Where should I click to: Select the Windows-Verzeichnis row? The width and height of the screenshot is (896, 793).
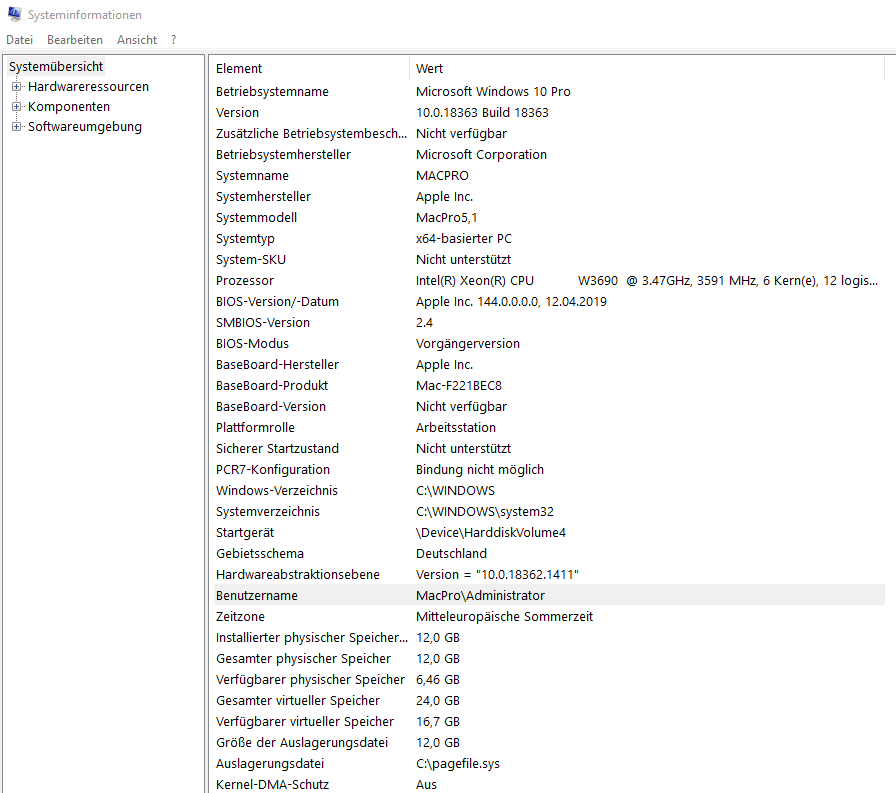pos(549,491)
